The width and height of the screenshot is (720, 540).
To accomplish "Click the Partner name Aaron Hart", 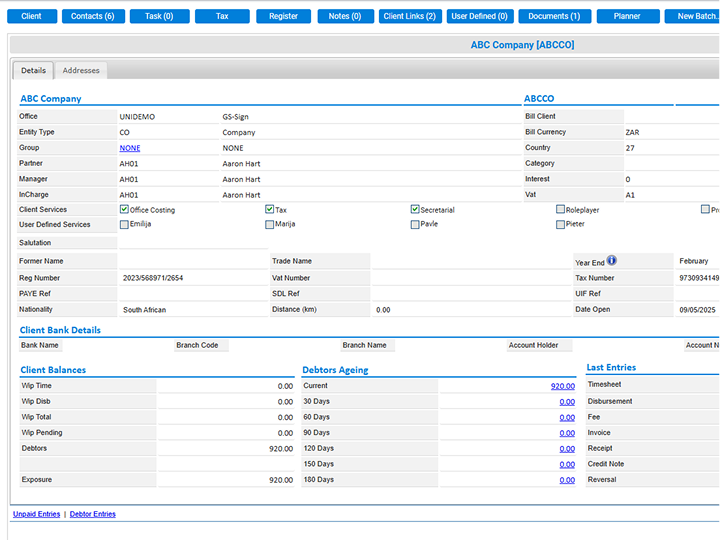I will click(241, 163).
